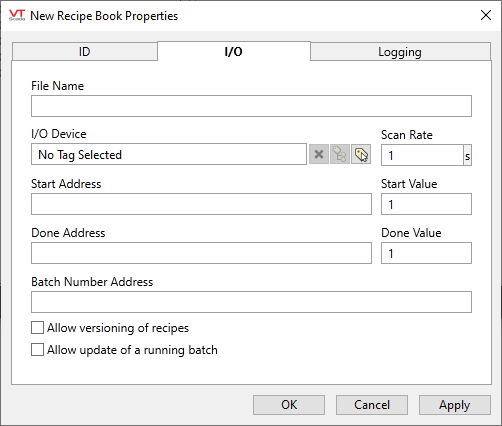Image resolution: width=502 pixels, height=426 pixels.
Task: Open the Logging tab
Action: coord(400,52)
